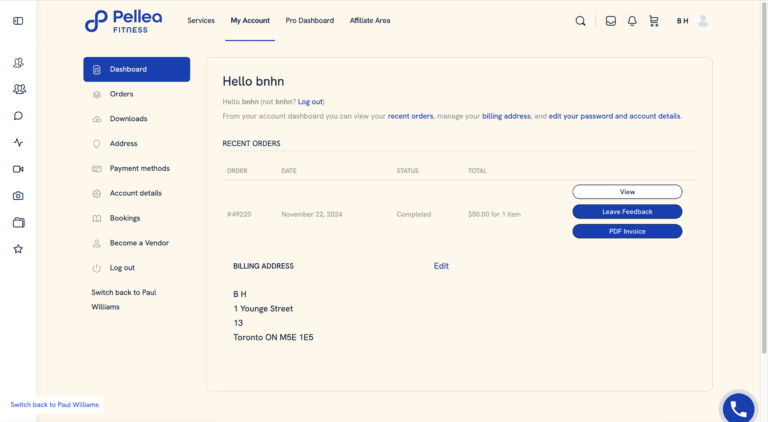The height and width of the screenshot is (422, 768).
Task: Open the group members sidebar icon
Action: point(19,89)
